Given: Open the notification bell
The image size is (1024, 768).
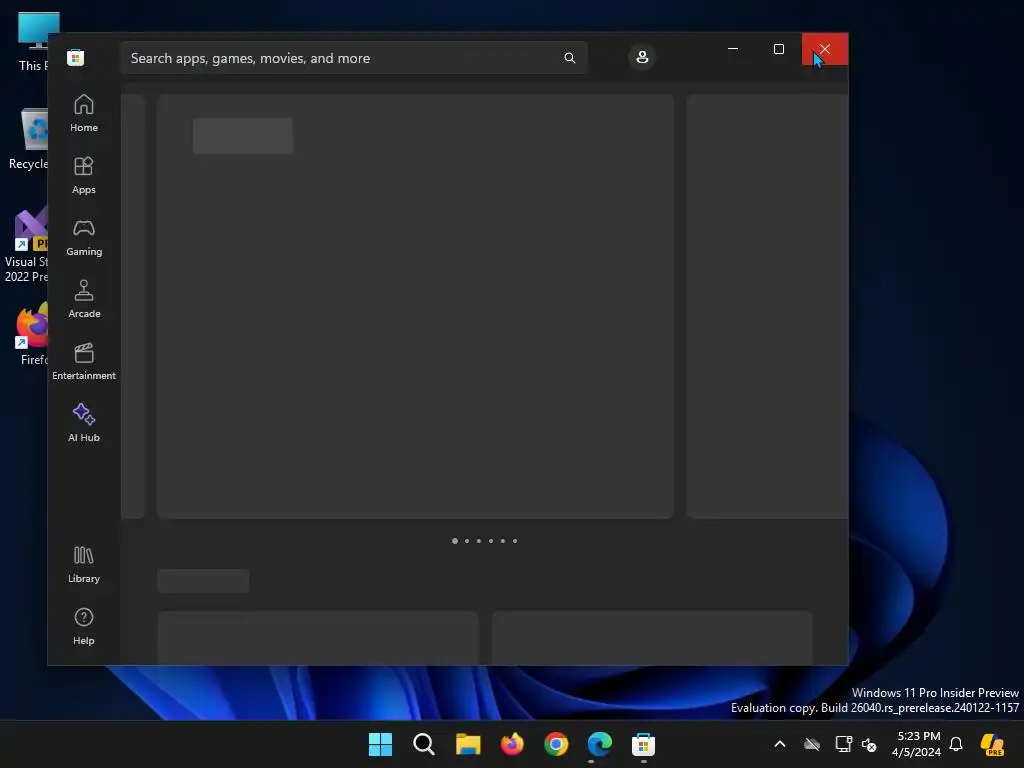Looking at the screenshot, I should (956, 744).
